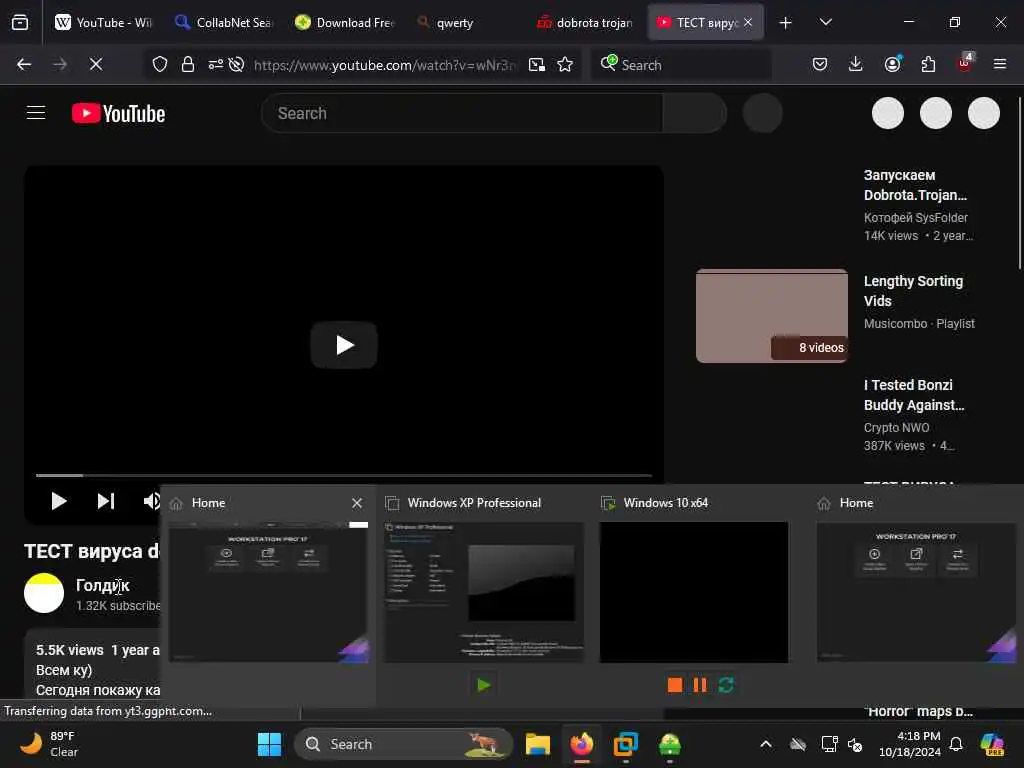This screenshot has width=1024, height=768.
Task: Click the large play button on video
Action: 344,345
